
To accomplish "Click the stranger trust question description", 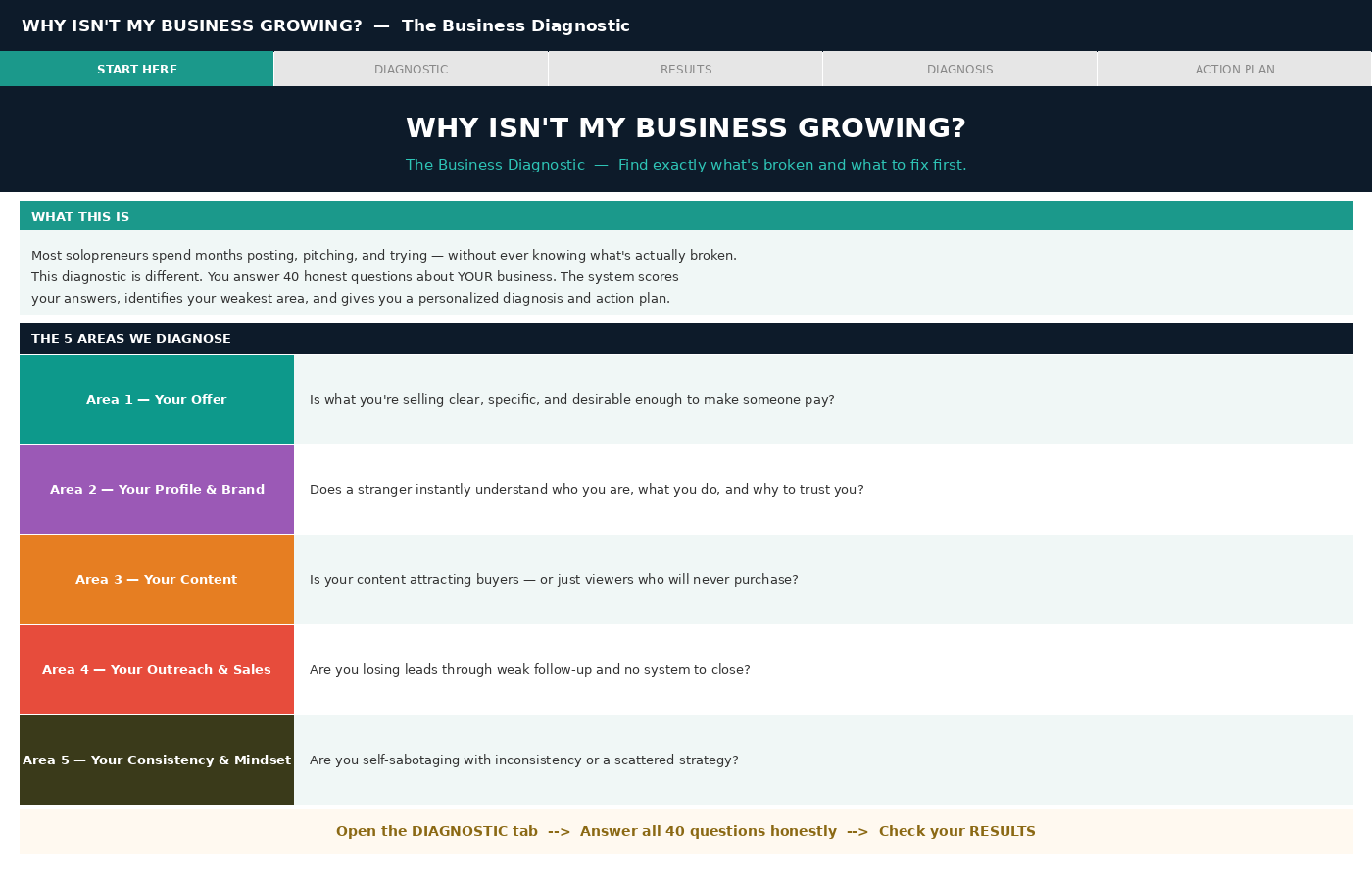I will pyautogui.click(x=587, y=490).
